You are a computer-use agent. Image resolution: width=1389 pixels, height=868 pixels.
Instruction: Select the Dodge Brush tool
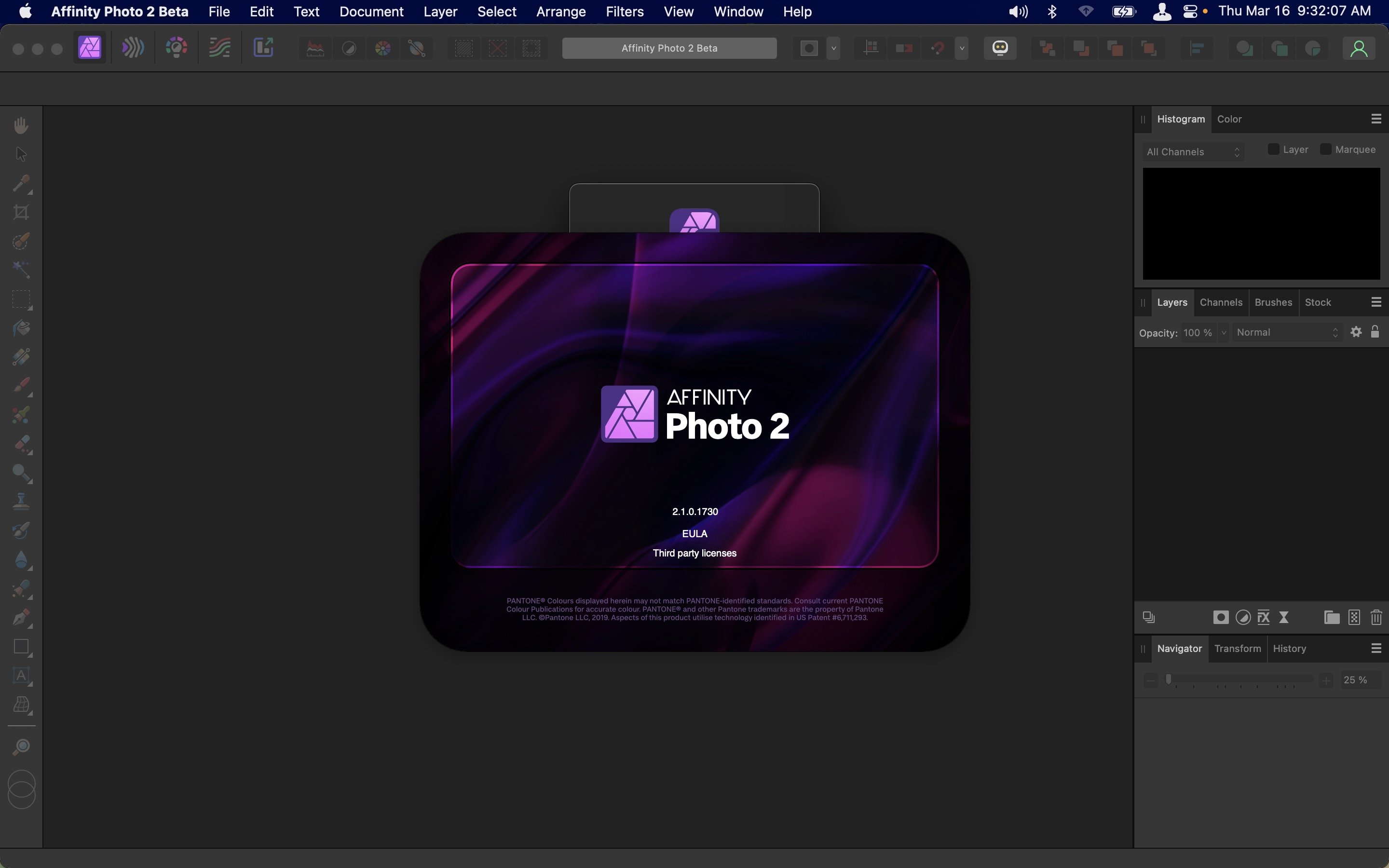[21, 473]
